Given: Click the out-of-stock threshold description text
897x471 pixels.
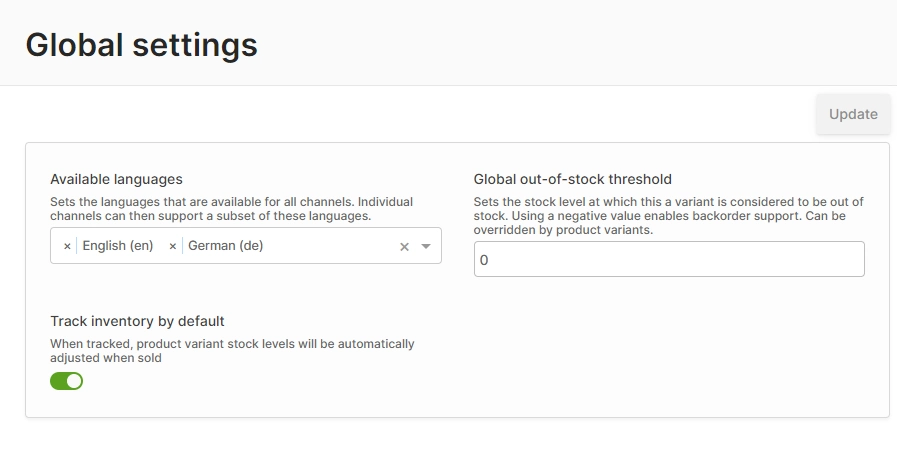Looking at the screenshot, I should tap(668, 216).
